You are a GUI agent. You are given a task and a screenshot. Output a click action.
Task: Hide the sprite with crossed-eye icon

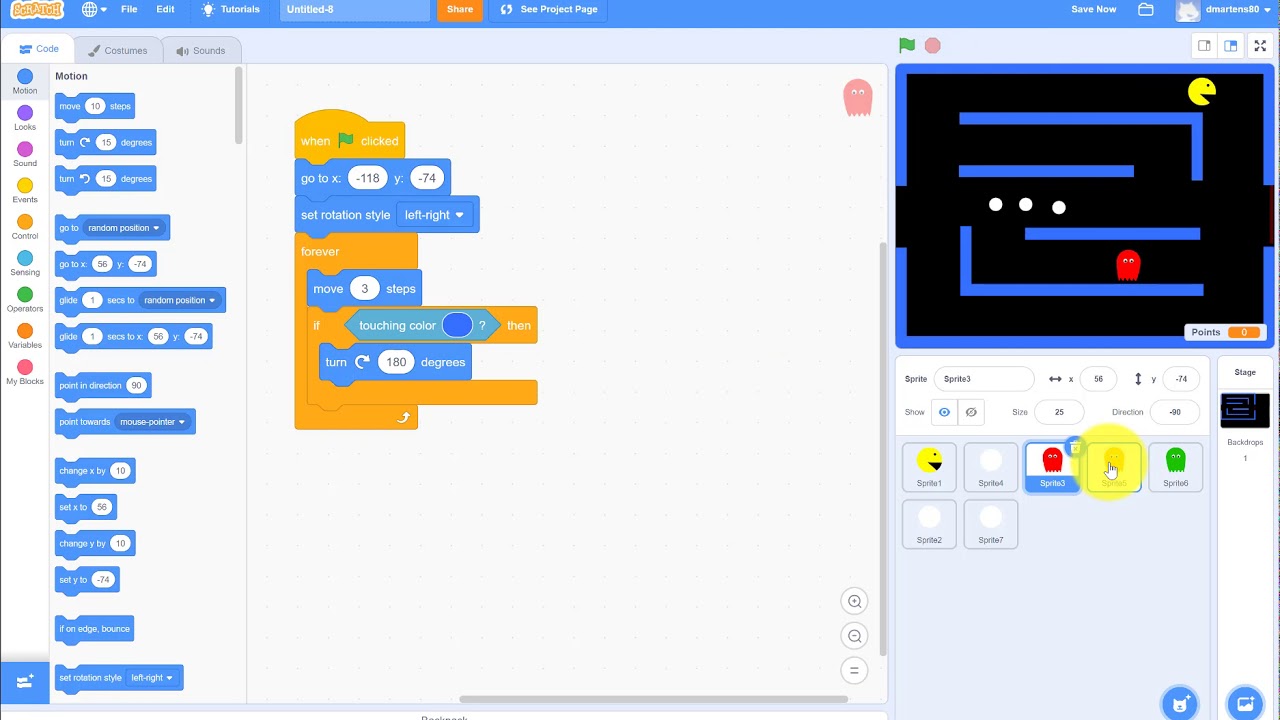tap(970, 412)
